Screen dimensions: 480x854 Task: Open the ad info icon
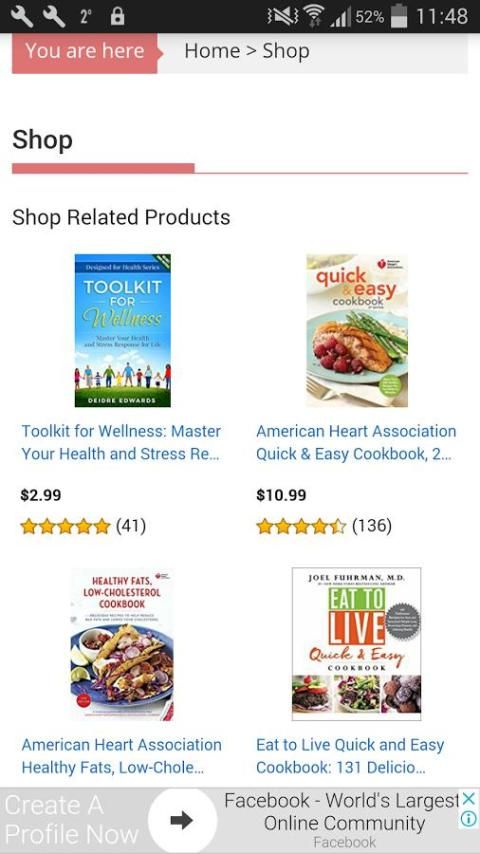pos(468,819)
